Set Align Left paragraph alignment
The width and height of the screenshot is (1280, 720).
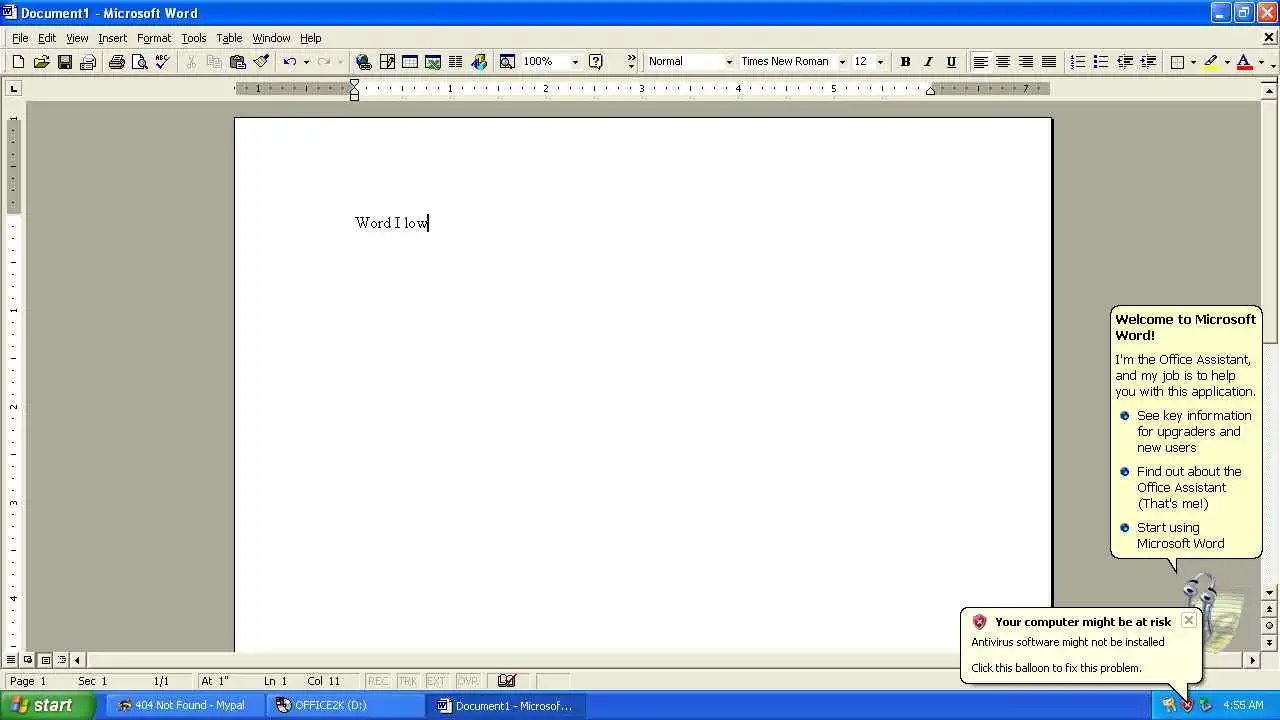(980, 62)
